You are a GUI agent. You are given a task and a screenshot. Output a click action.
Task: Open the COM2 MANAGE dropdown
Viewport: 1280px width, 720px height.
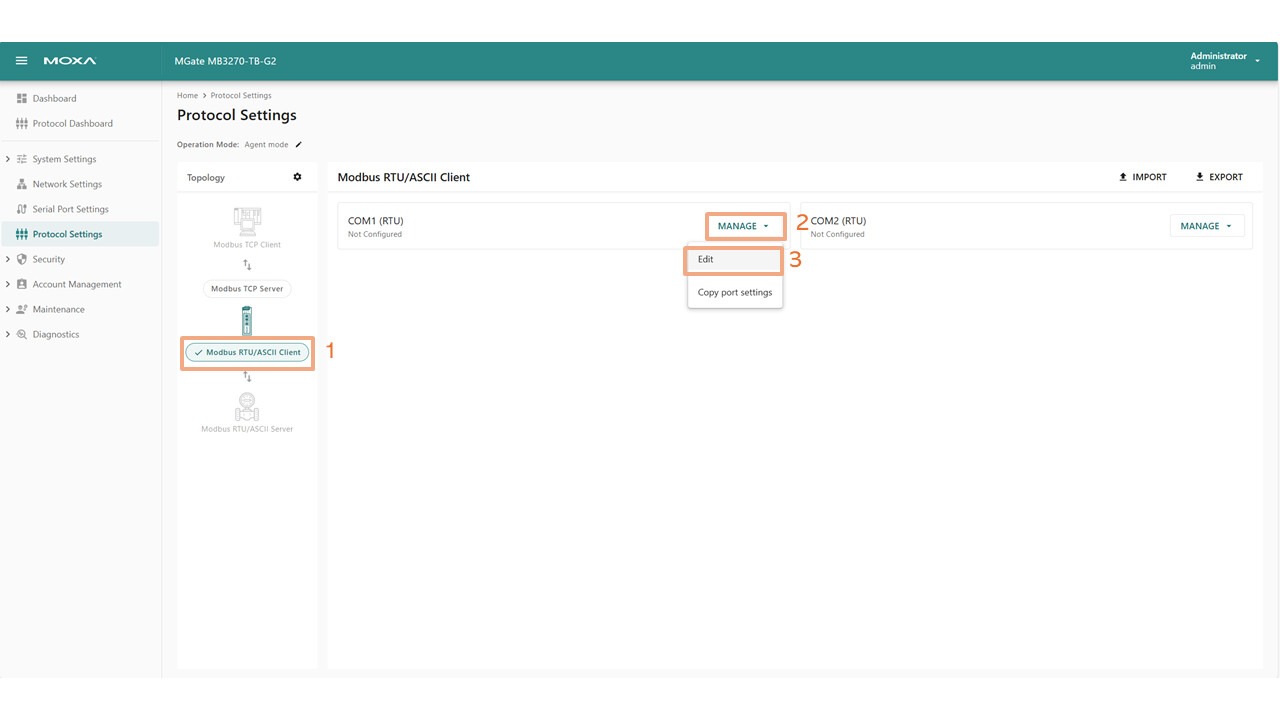[1206, 226]
